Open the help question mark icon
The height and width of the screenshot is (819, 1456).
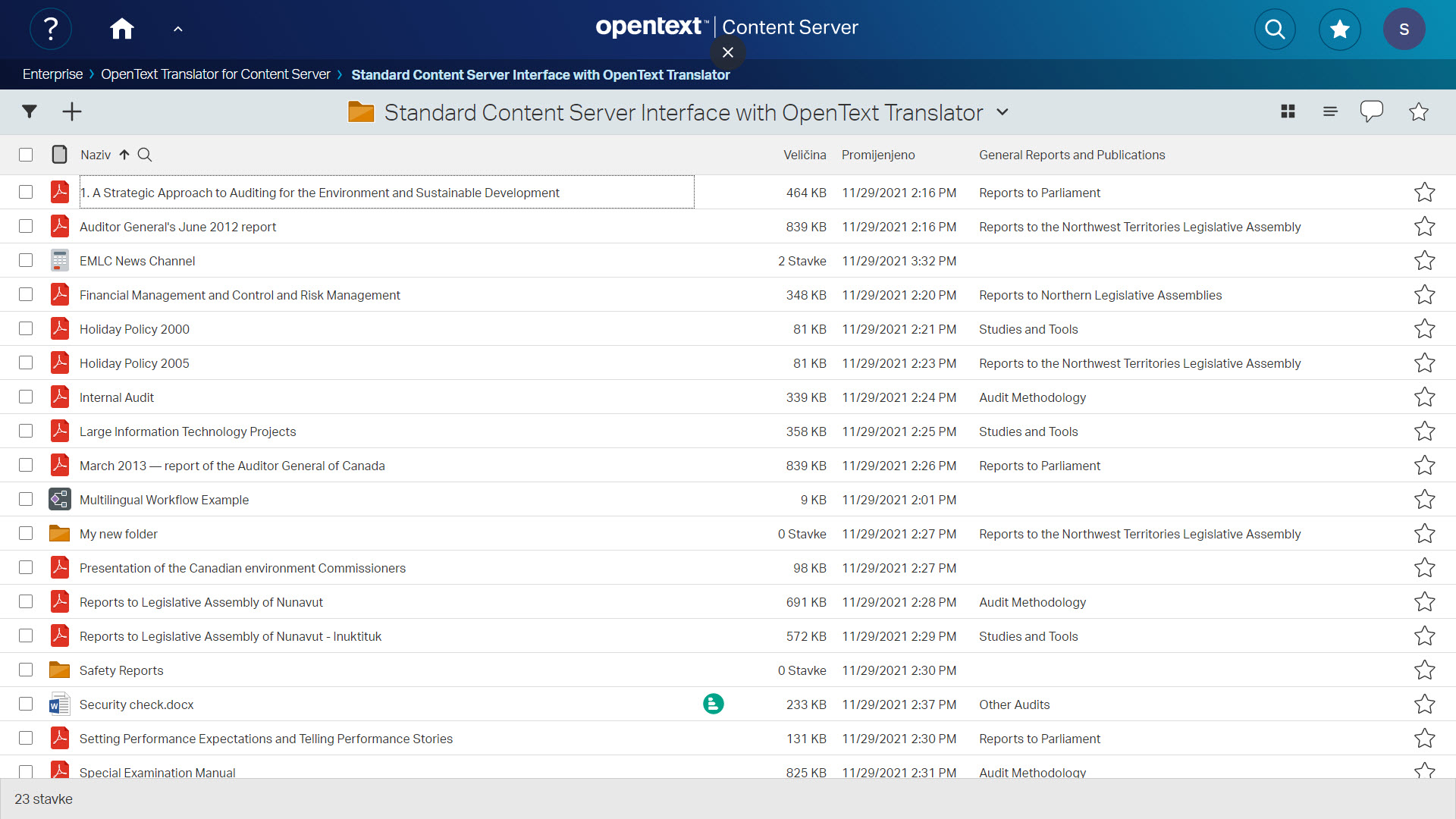(51, 29)
